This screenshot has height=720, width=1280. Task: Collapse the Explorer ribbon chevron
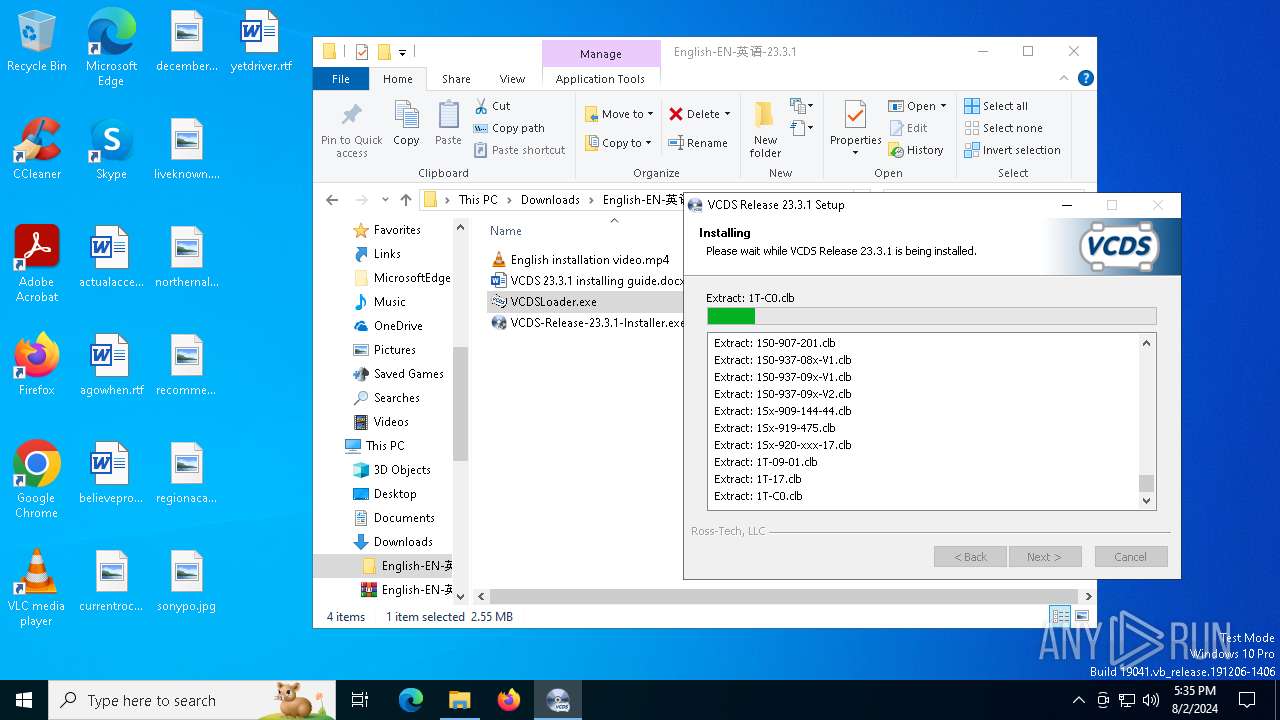click(x=1065, y=78)
